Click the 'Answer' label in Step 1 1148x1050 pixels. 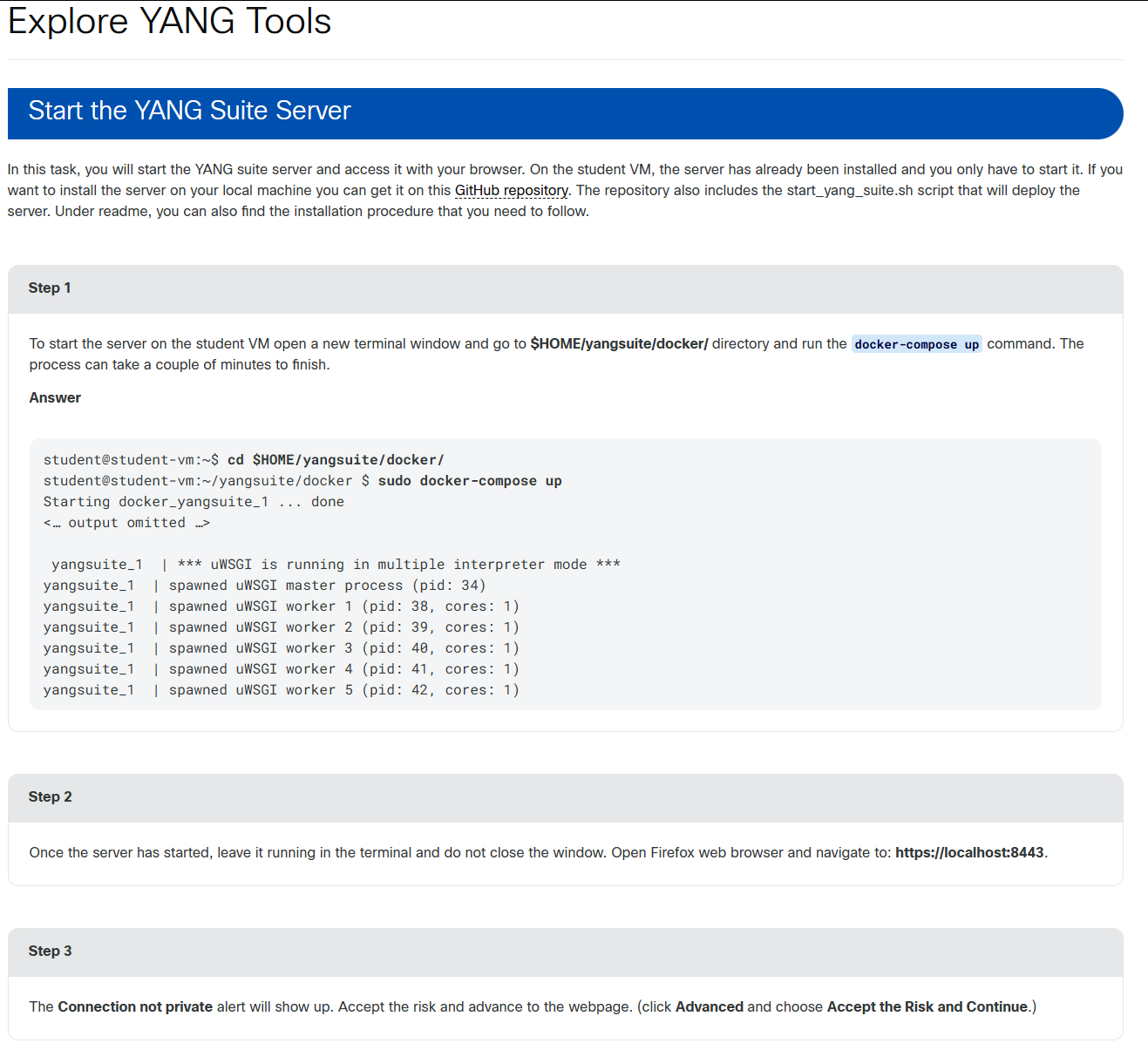coord(55,397)
